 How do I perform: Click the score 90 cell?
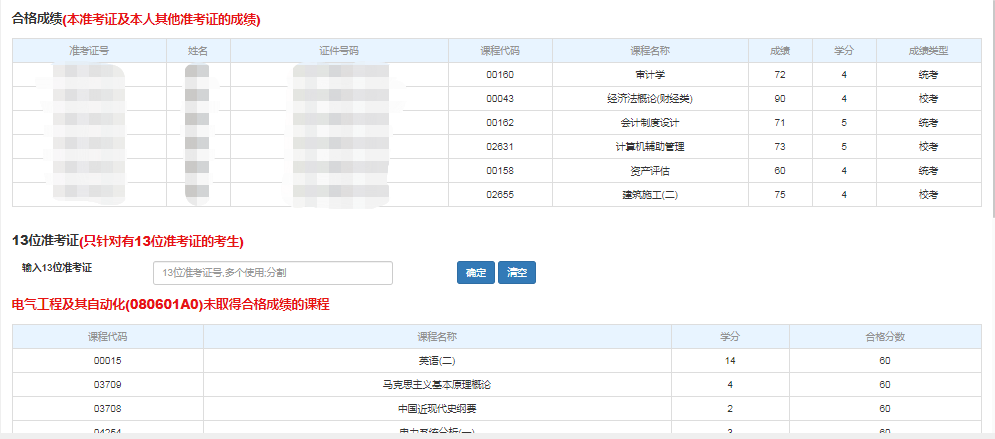(x=779, y=99)
